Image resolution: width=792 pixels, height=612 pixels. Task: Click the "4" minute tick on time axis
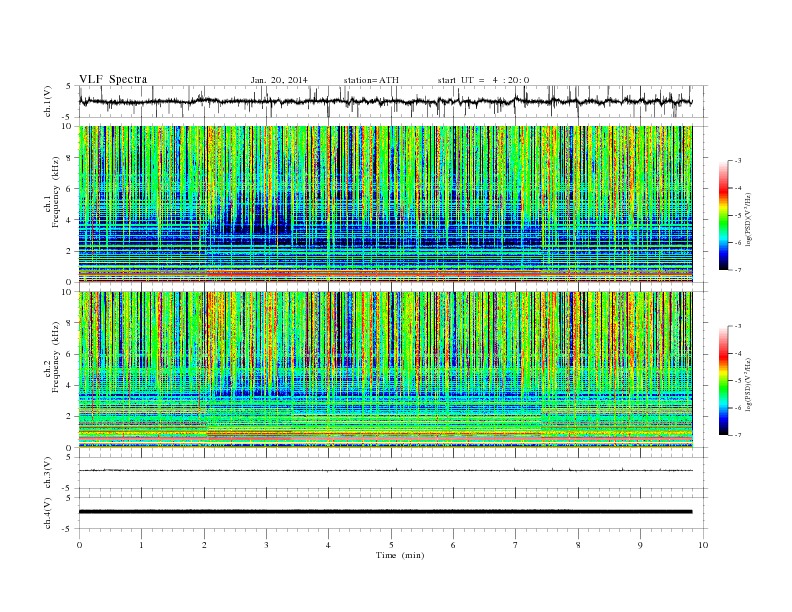pos(328,545)
